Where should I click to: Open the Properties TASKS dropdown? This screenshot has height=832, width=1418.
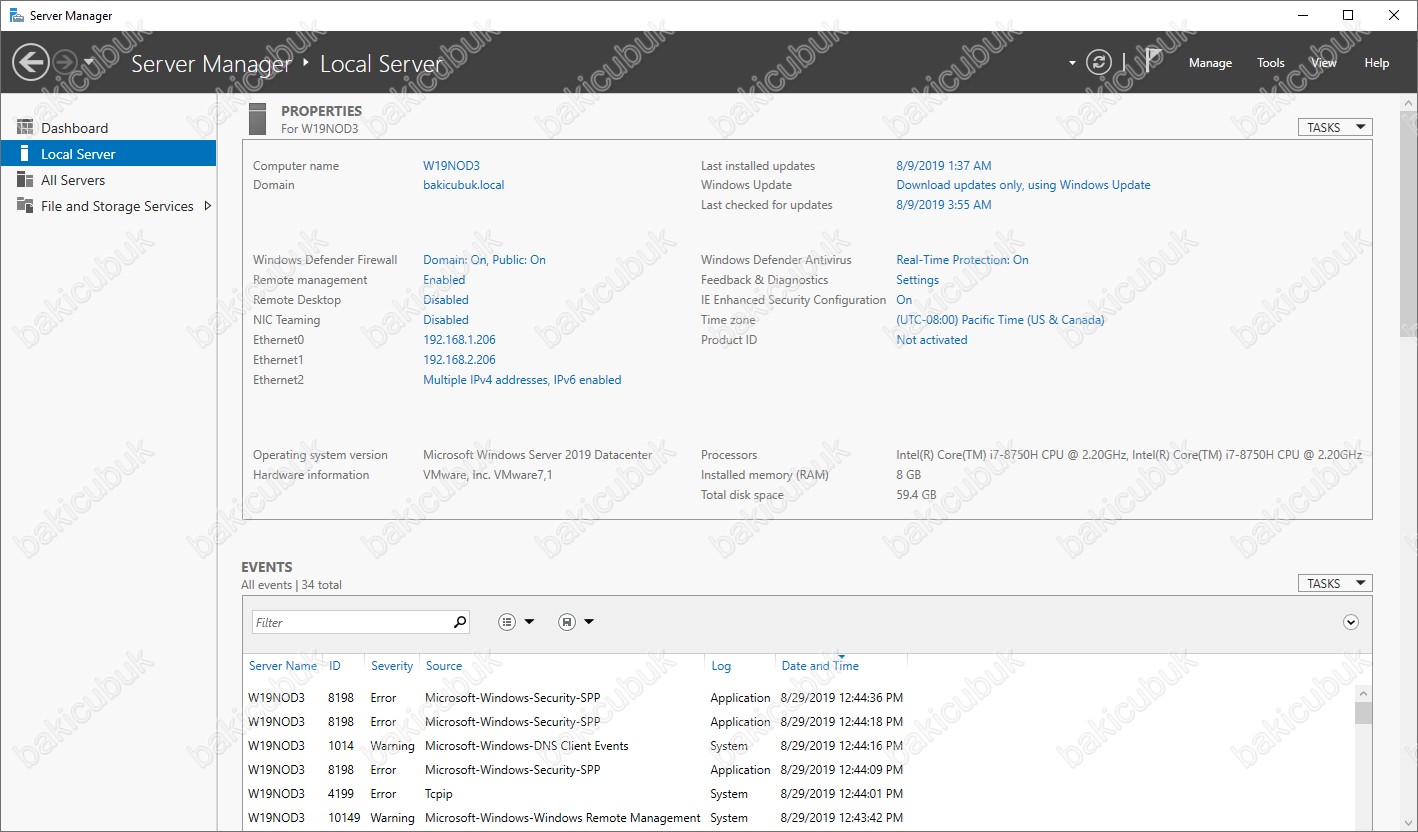click(x=1335, y=127)
